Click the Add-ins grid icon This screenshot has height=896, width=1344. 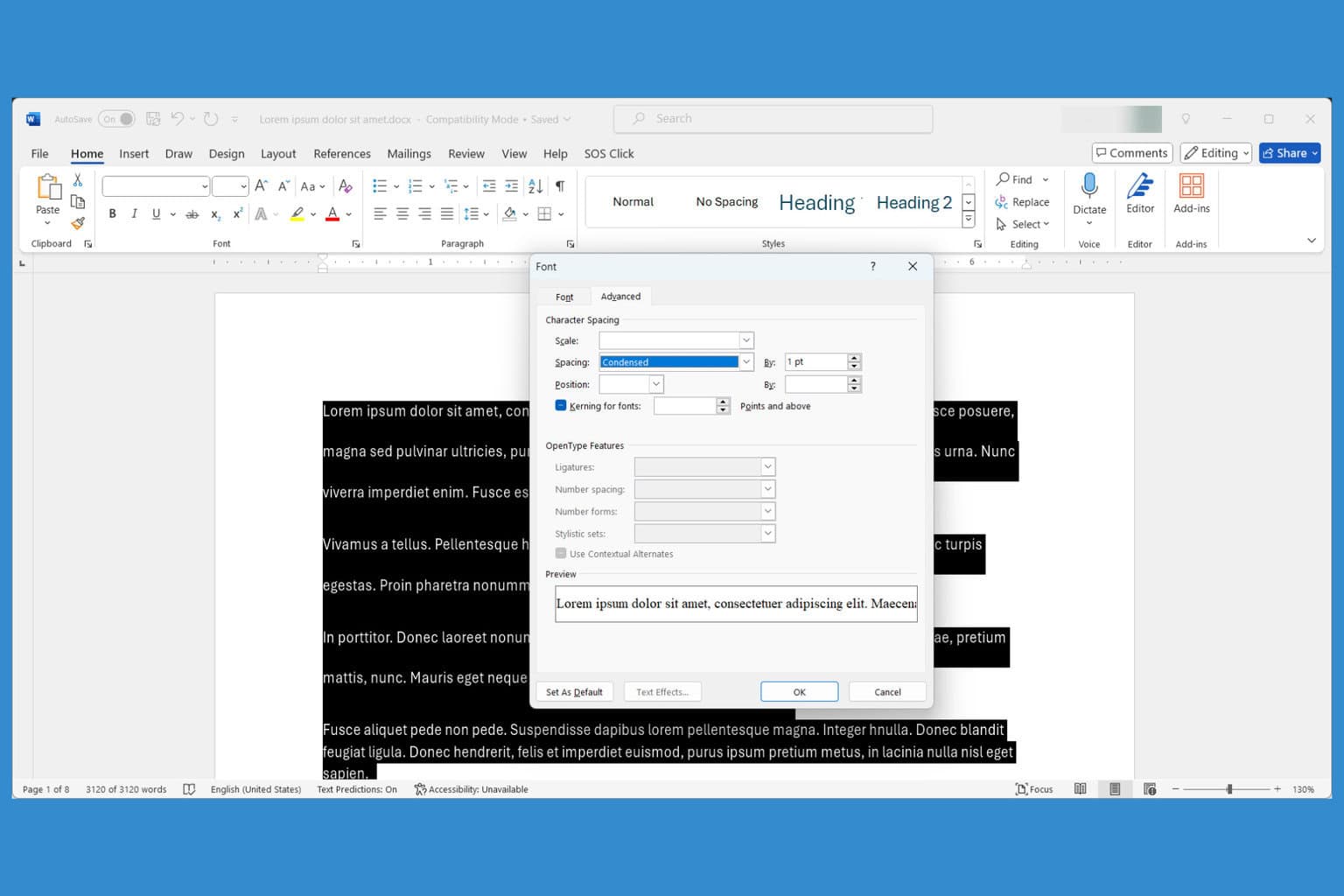tap(1192, 185)
